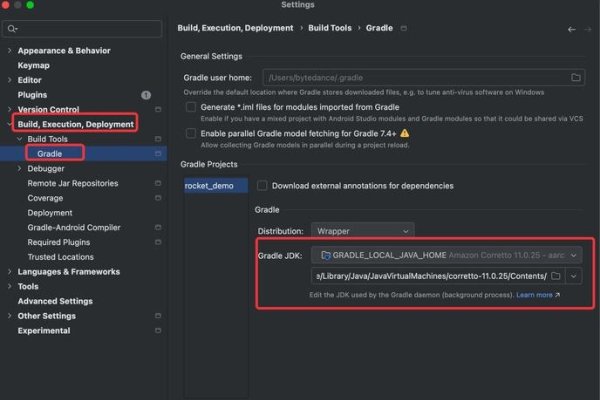Click project-level icon next to Gradle breadcrumb
The image size is (600, 400).
(404, 28)
